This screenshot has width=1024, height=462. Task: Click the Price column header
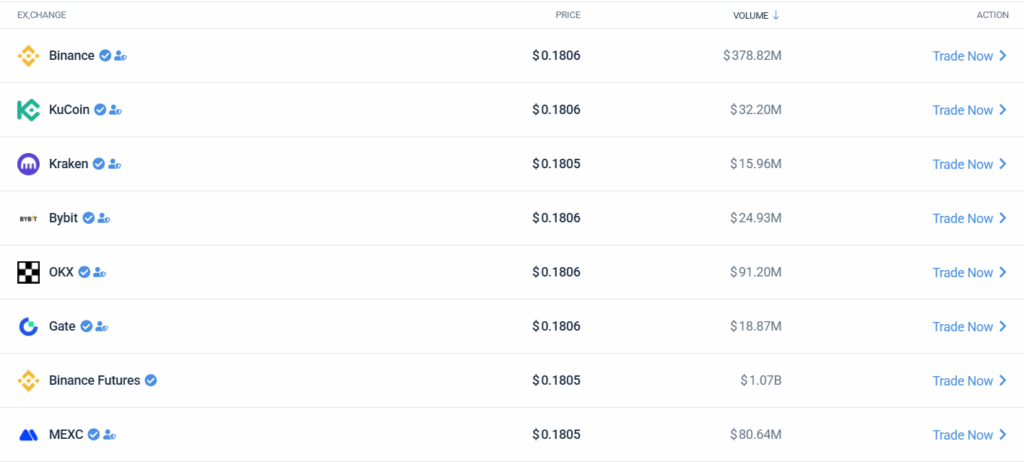click(x=568, y=15)
